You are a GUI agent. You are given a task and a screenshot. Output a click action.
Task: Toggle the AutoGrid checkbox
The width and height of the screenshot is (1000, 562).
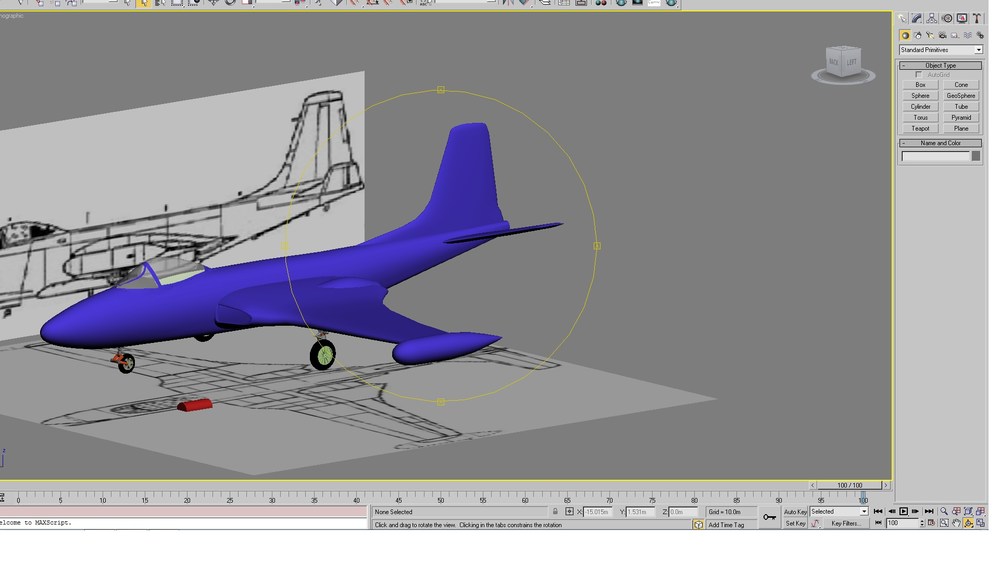pyautogui.click(x=918, y=75)
